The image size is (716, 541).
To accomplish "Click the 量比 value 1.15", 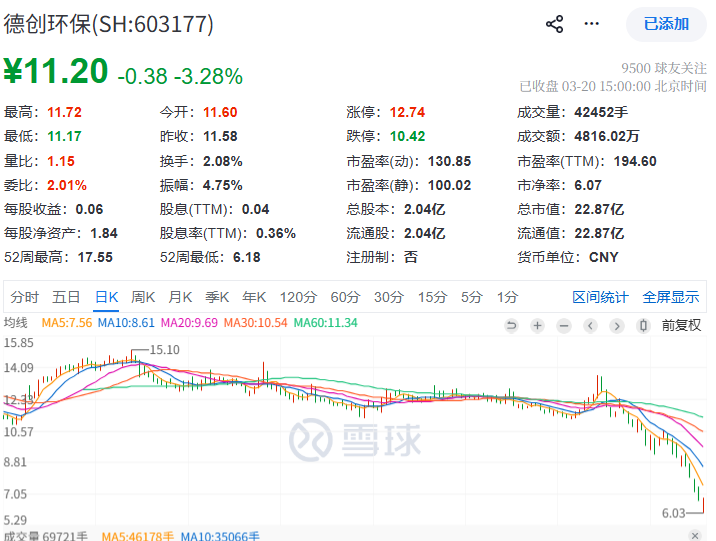I will (x=61, y=161).
